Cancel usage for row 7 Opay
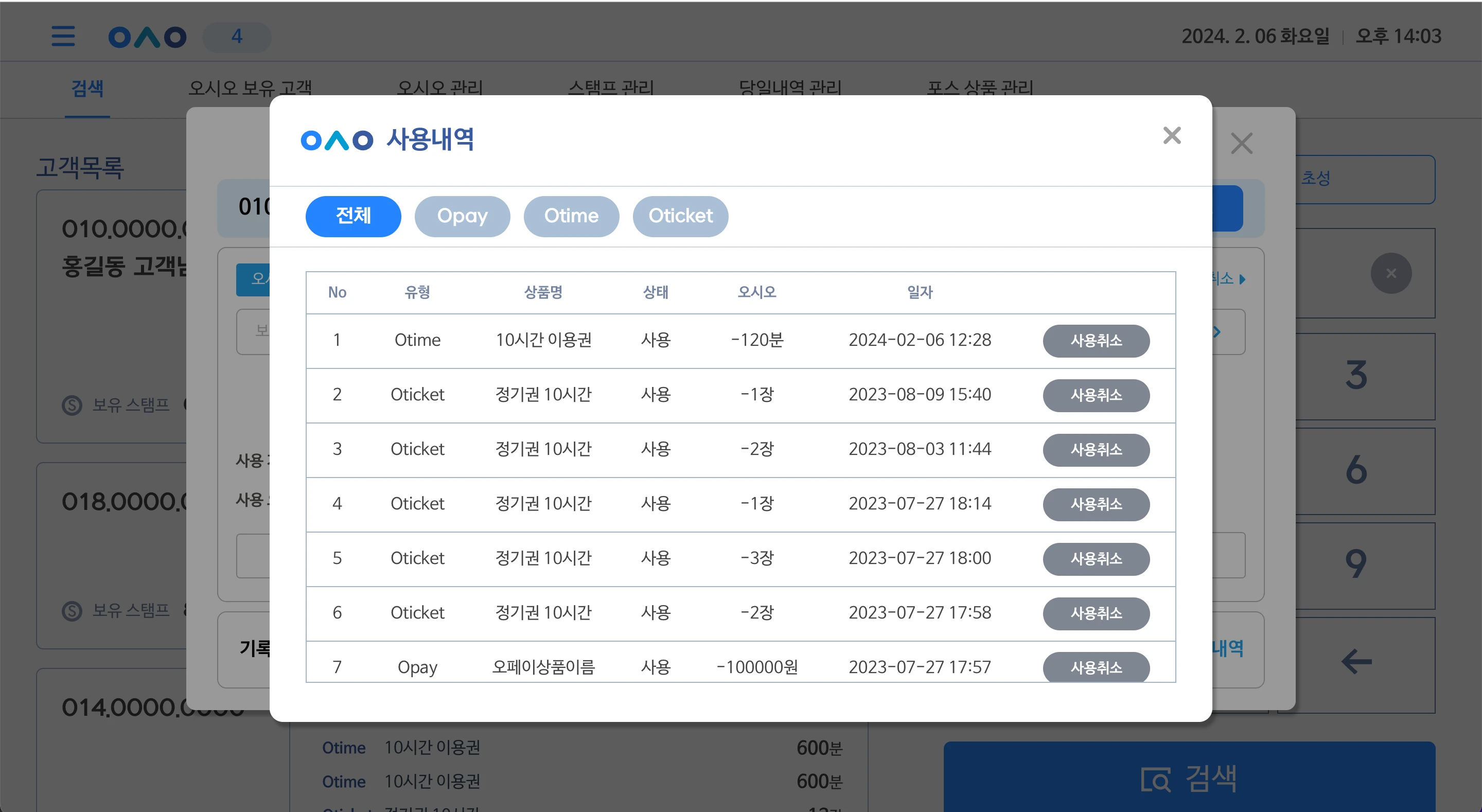1482x812 pixels. pos(1096,667)
